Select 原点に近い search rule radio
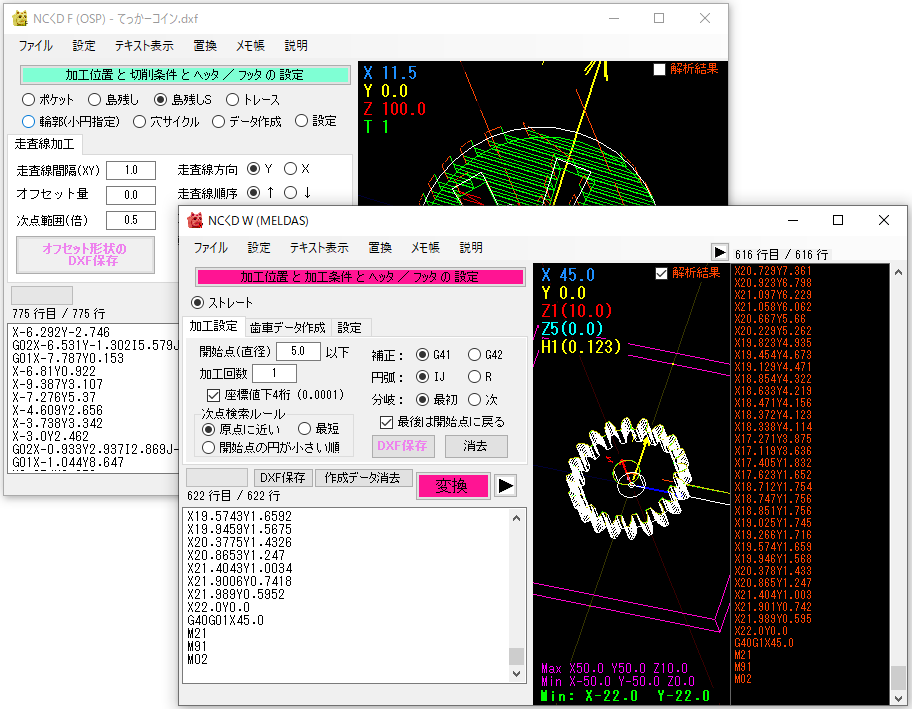 point(208,429)
